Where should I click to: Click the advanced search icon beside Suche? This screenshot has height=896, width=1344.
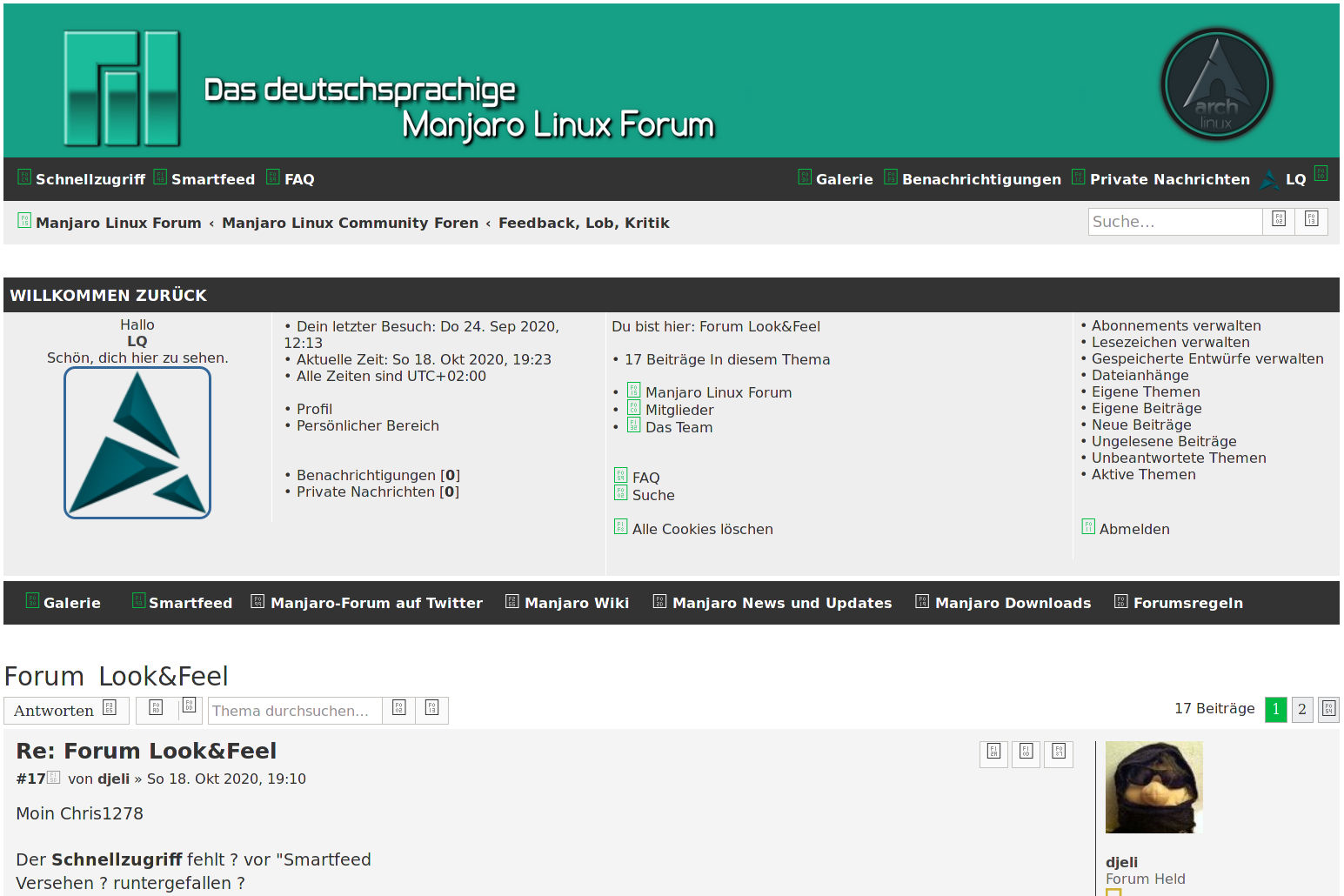(1311, 221)
